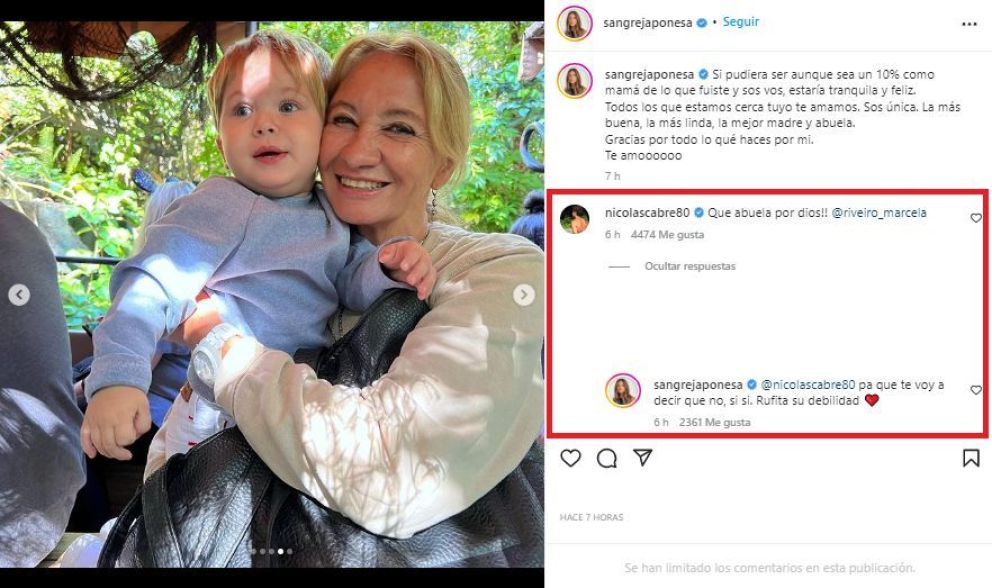View 4474 Me gusta likes list

(667, 235)
